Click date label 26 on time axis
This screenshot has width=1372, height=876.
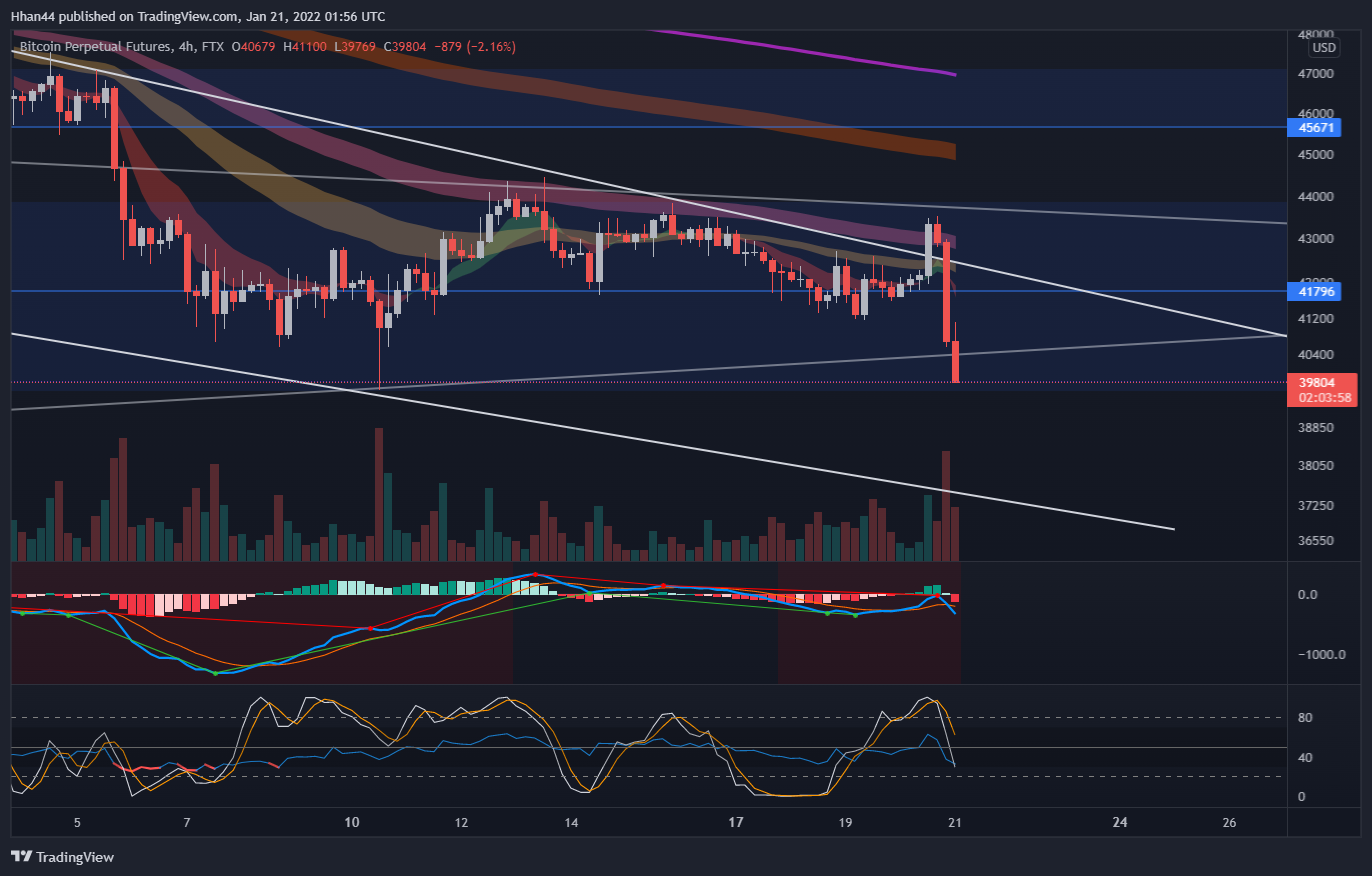point(1230,823)
